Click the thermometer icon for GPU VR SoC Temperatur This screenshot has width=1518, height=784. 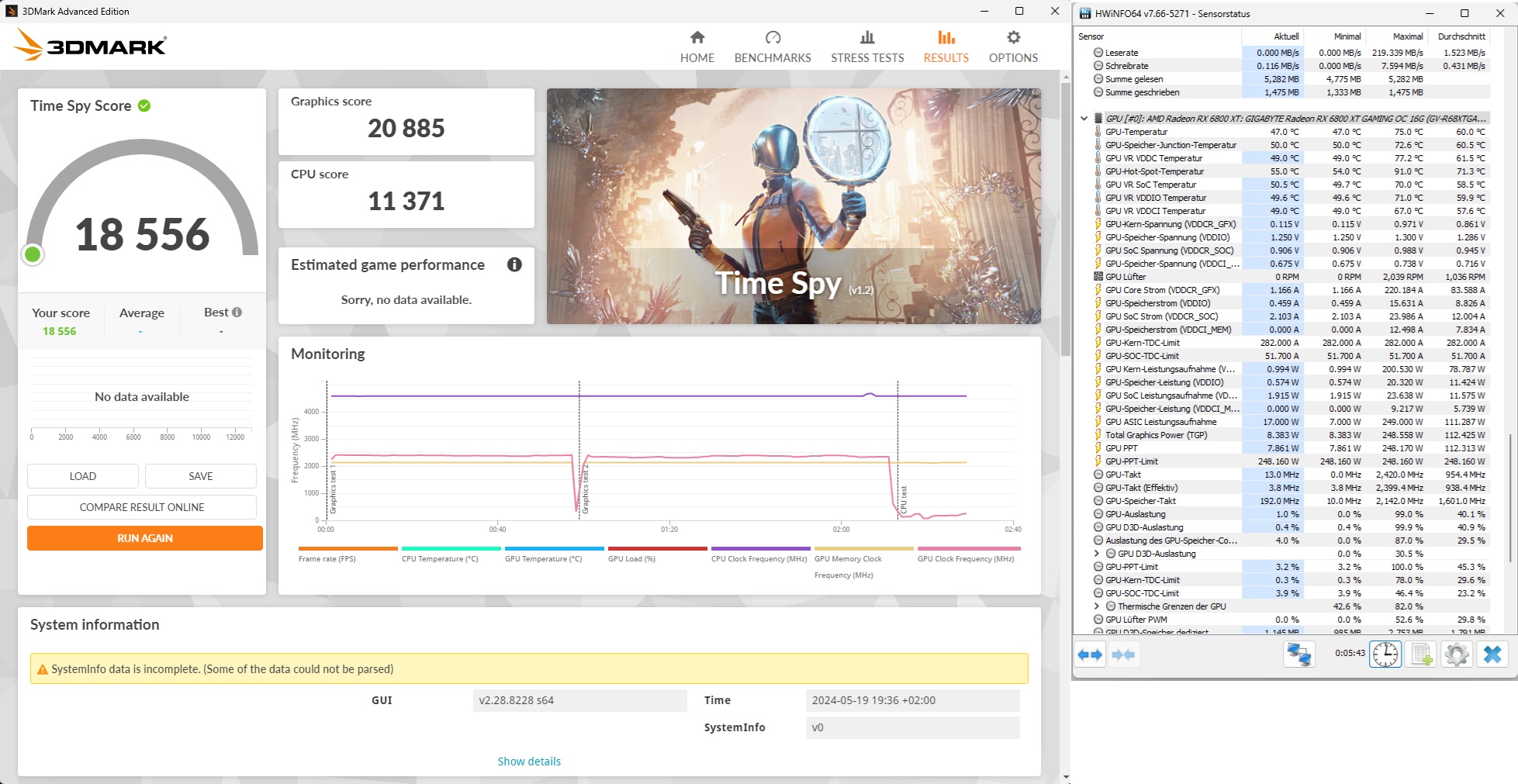tap(1098, 185)
